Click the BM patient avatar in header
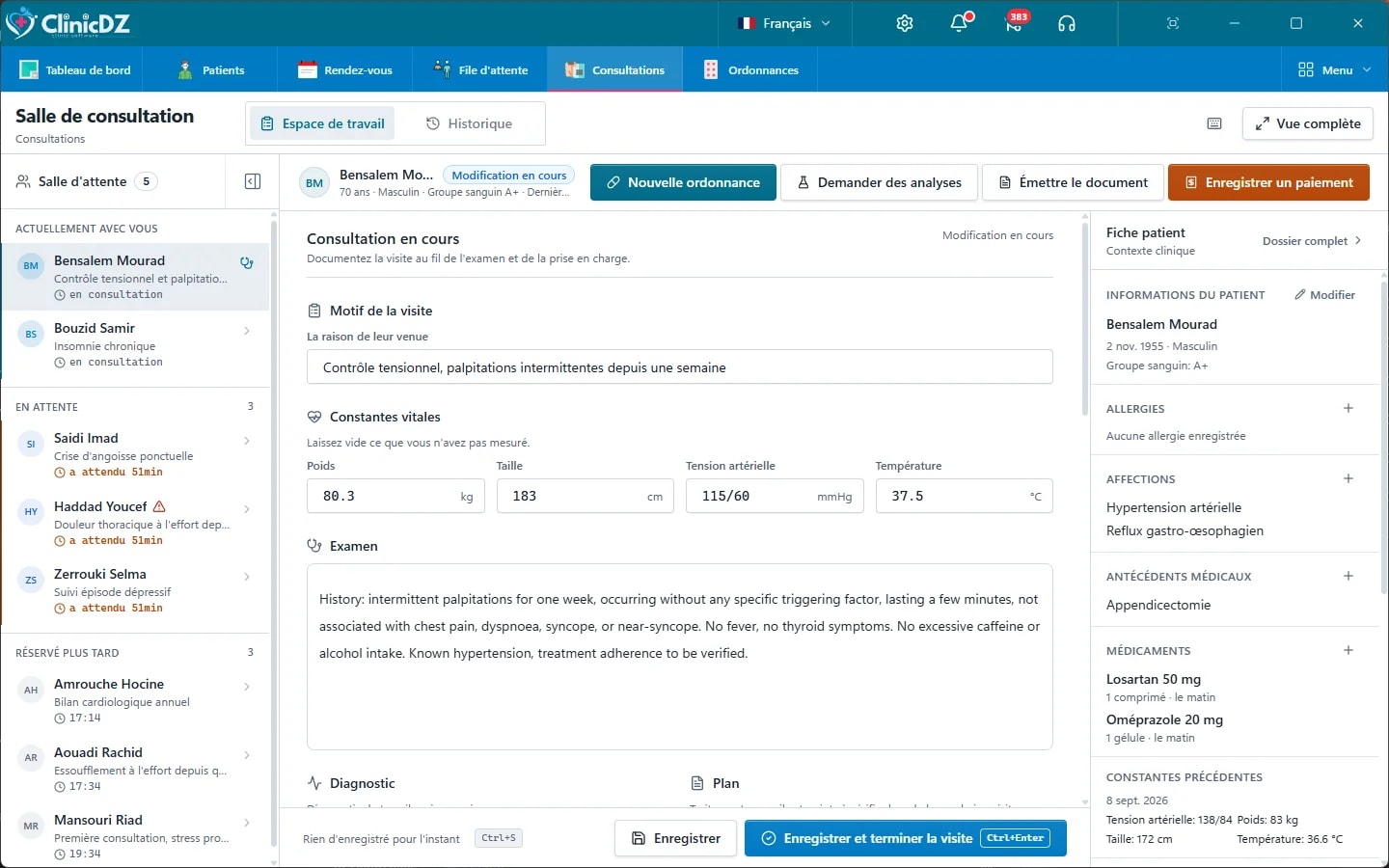 (314, 182)
